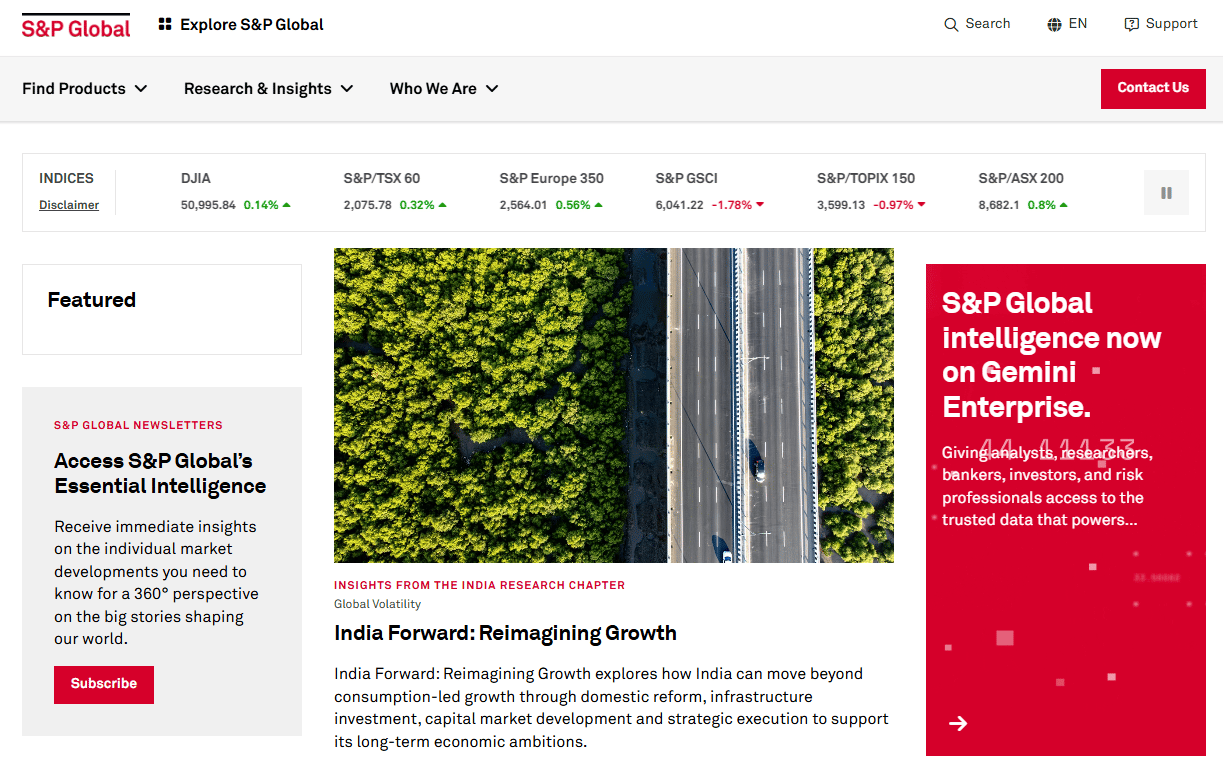Select the S&P/TSX 60 index entry

395,191
